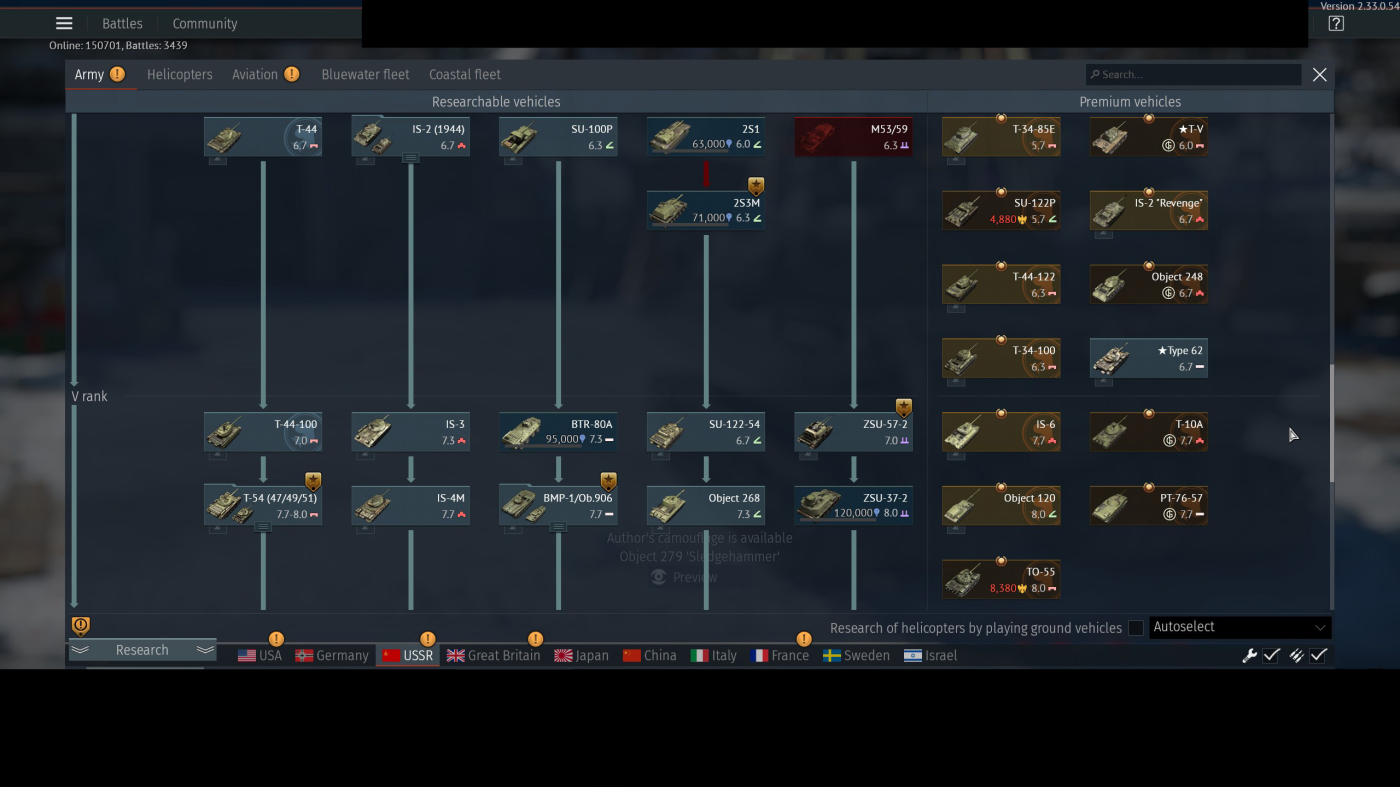This screenshot has height=787, width=1400.
Task: Click the eye icon beside Preview
Action: pos(659,577)
